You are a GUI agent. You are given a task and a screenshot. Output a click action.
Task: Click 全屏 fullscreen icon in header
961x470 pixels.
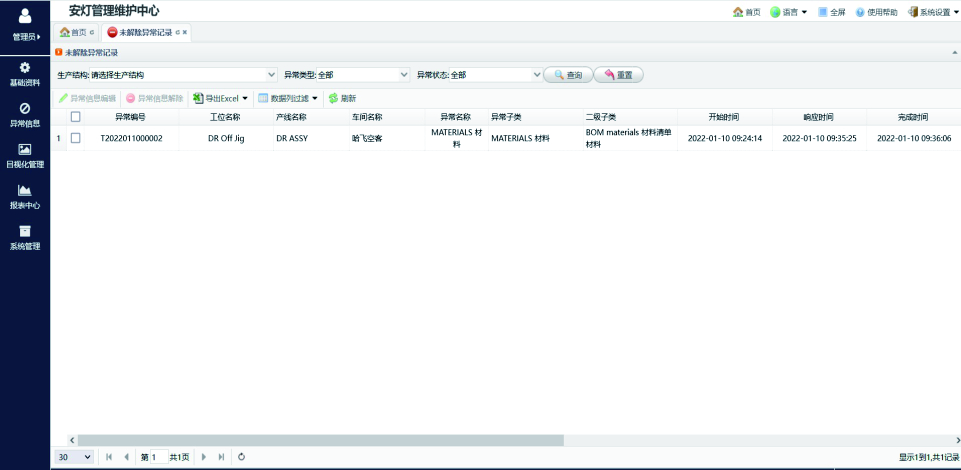pyautogui.click(x=823, y=12)
